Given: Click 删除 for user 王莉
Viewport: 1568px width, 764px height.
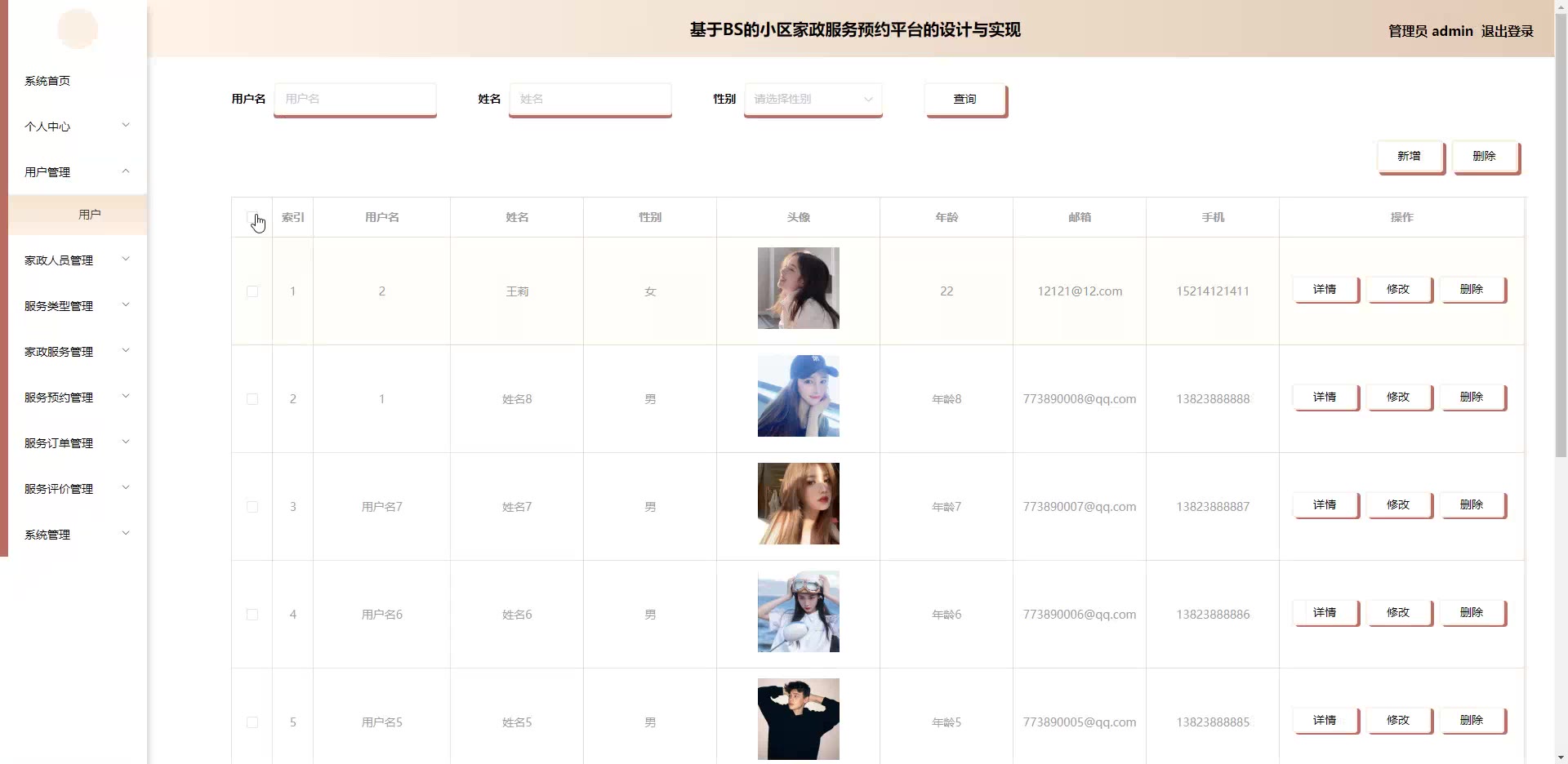Looking at the screenshot, I should 1472,290.
